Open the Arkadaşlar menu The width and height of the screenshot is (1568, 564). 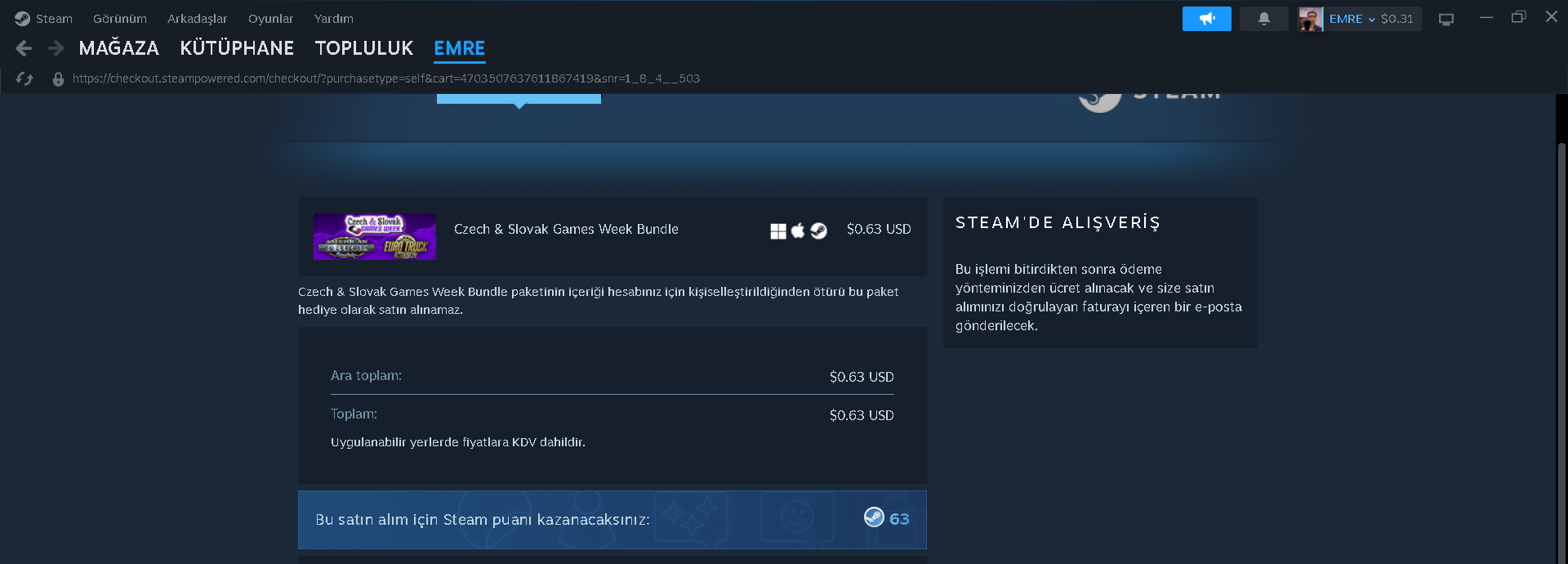click(197, 18)
